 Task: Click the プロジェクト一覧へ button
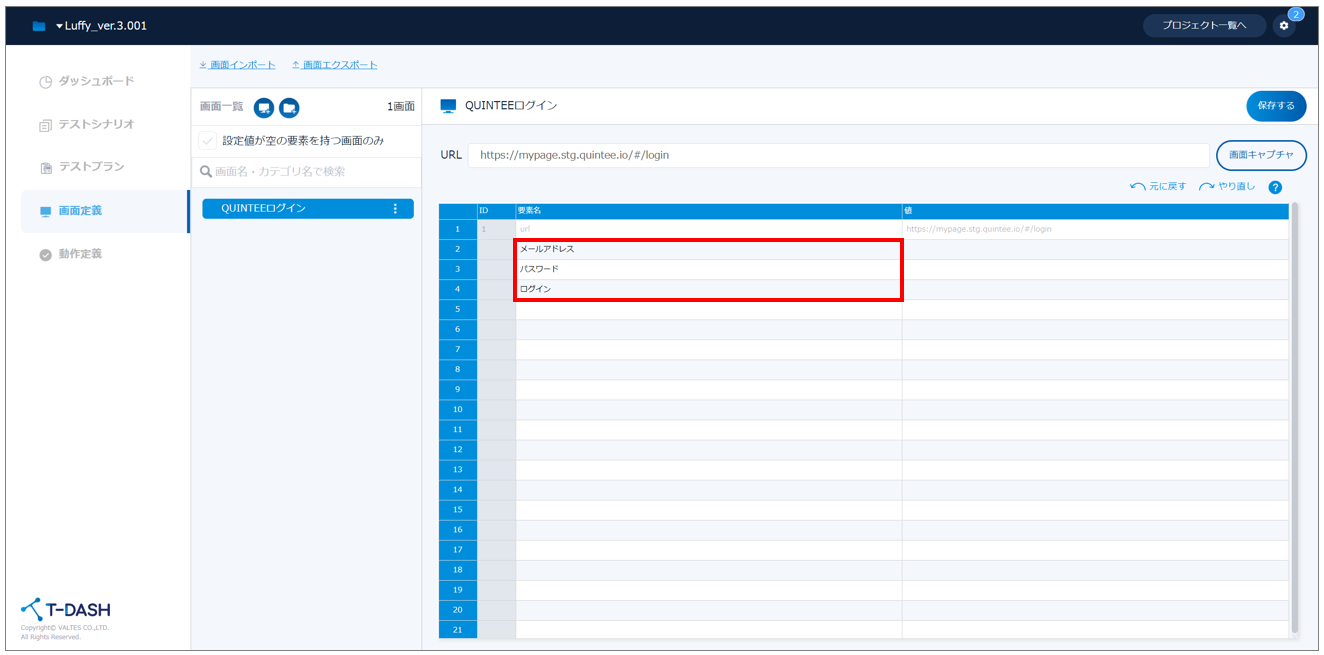tap(1204, 26)
